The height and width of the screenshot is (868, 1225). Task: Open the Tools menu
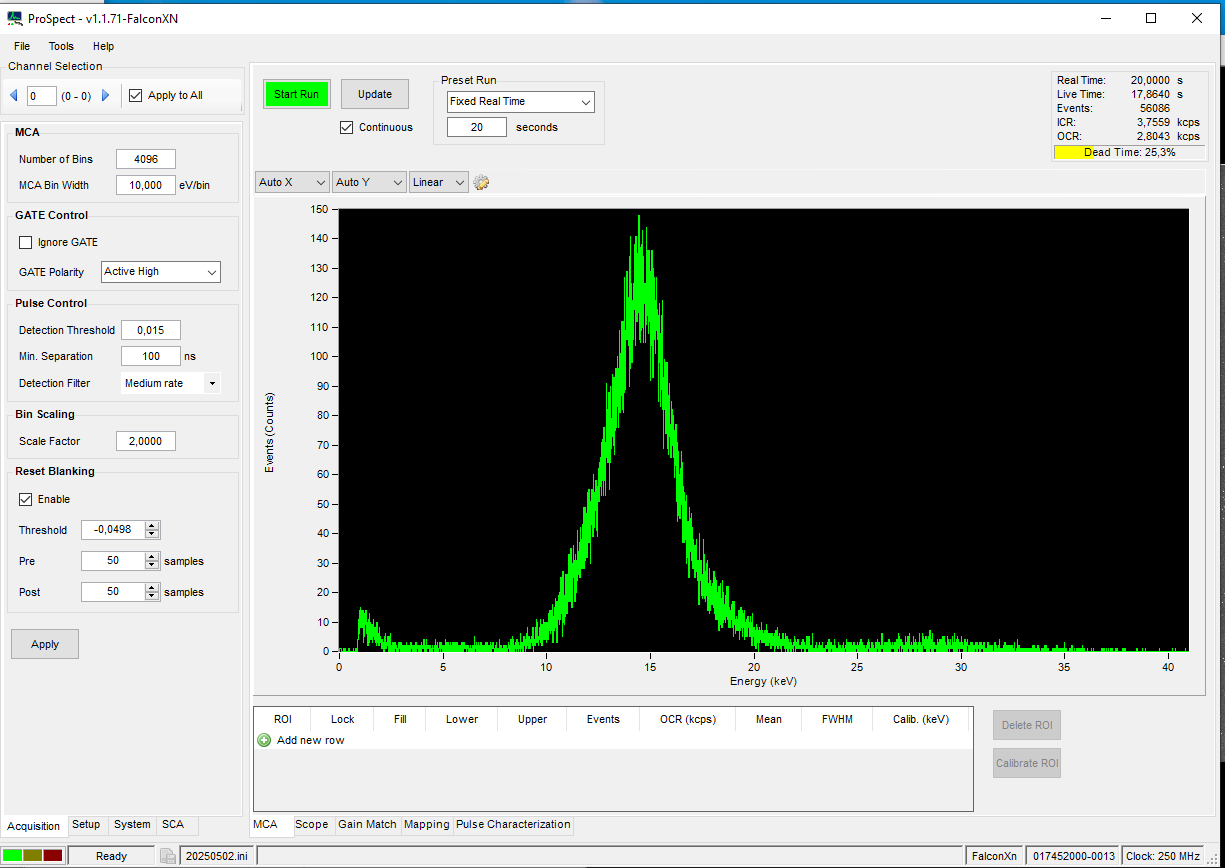pos(61,46)
